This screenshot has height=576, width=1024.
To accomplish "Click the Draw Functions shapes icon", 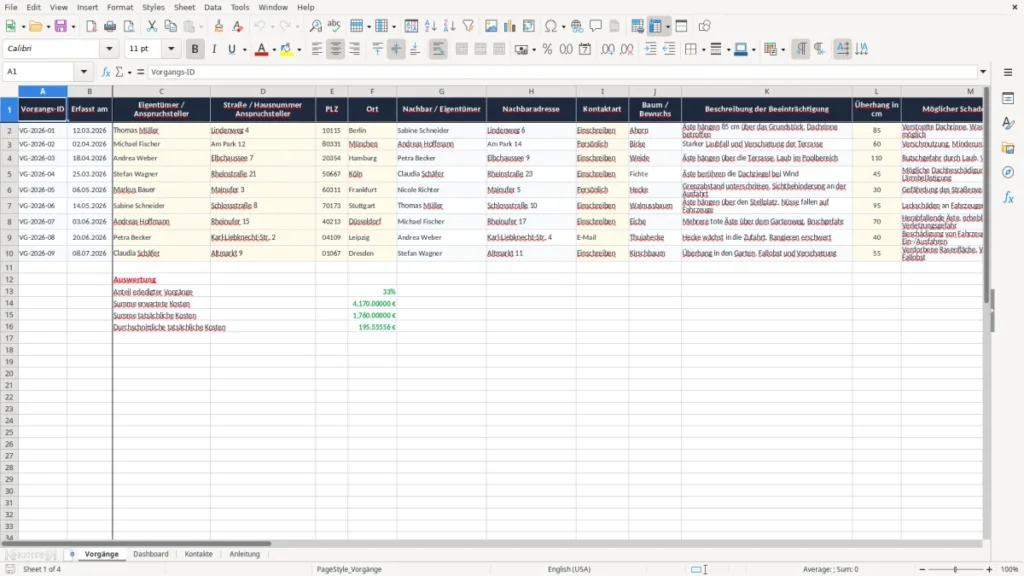I will [x=704, y=26].
